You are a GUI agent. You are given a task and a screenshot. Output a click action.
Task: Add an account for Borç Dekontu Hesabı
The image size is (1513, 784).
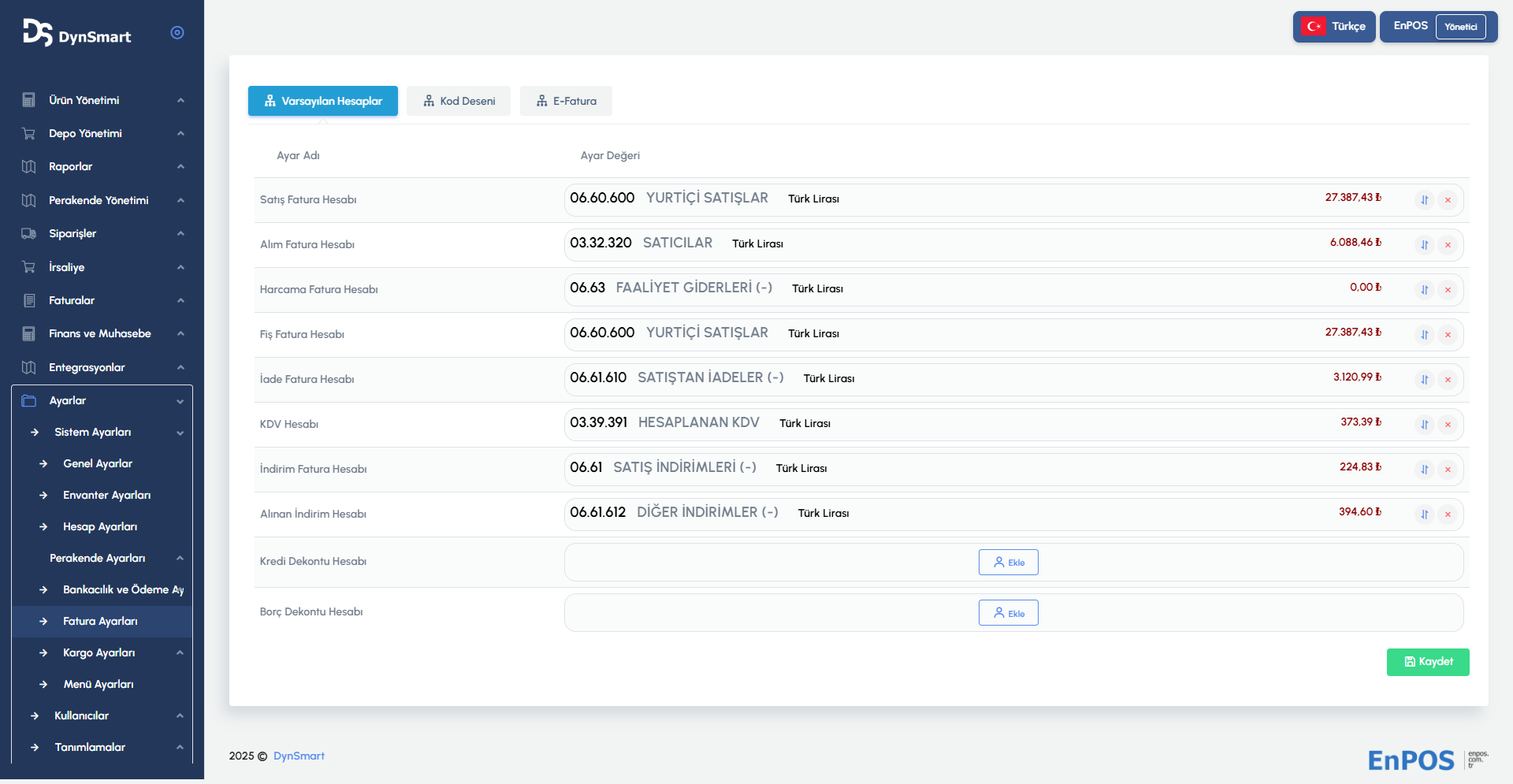click(x=1008, y=613)
